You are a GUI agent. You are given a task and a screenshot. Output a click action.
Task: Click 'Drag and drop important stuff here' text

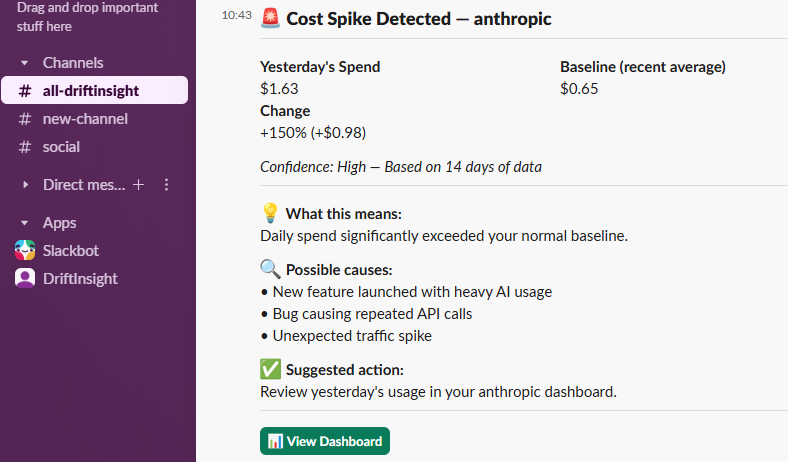87,17
